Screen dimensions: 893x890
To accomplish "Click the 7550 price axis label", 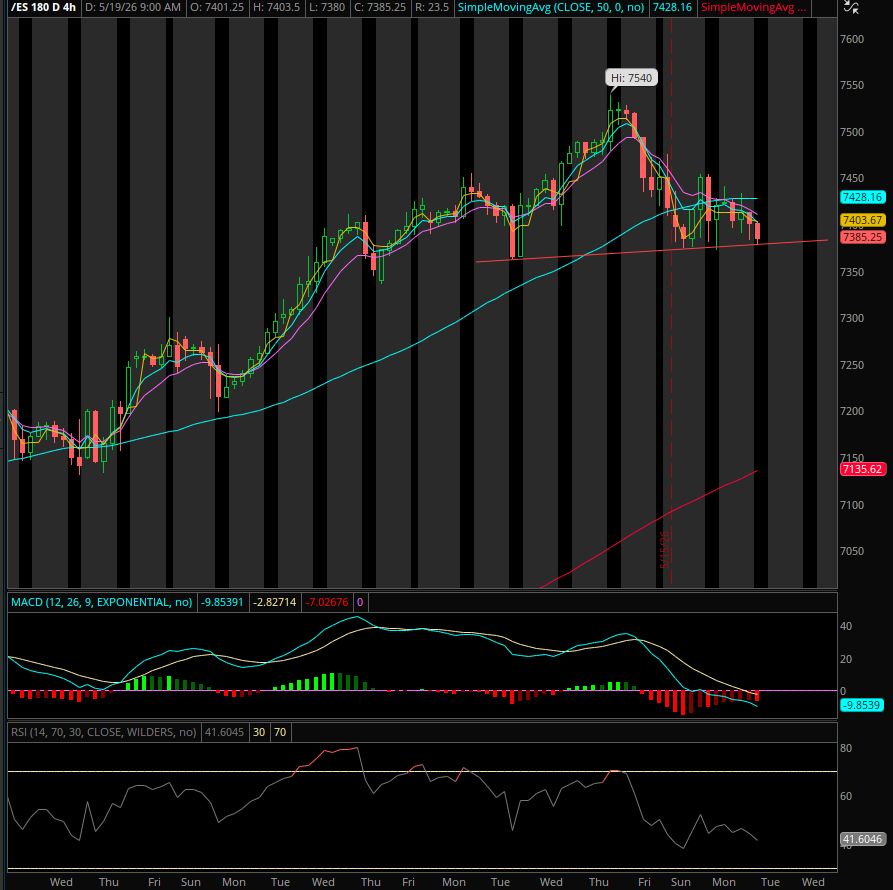I will [x=852, y=85].
